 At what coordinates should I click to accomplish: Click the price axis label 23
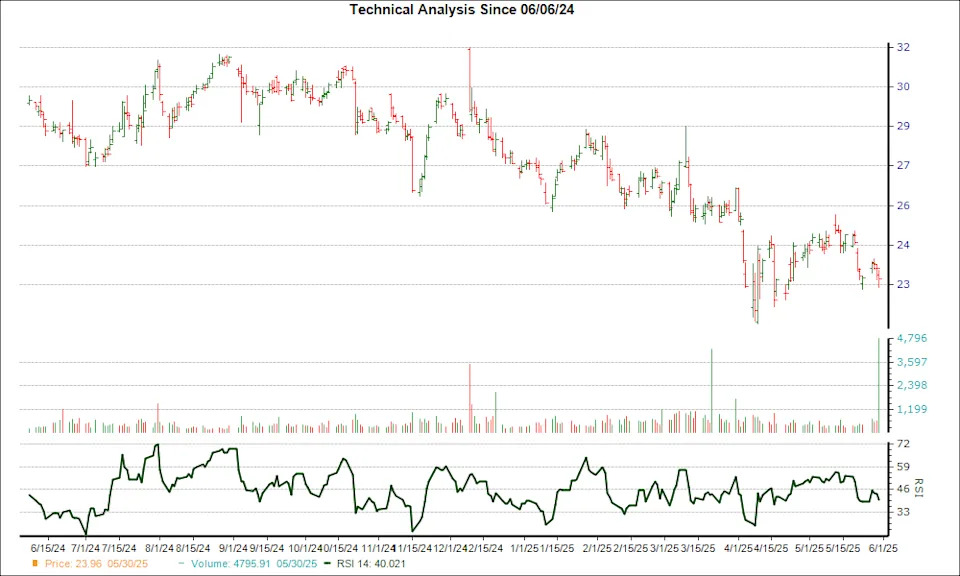point(903,284)
